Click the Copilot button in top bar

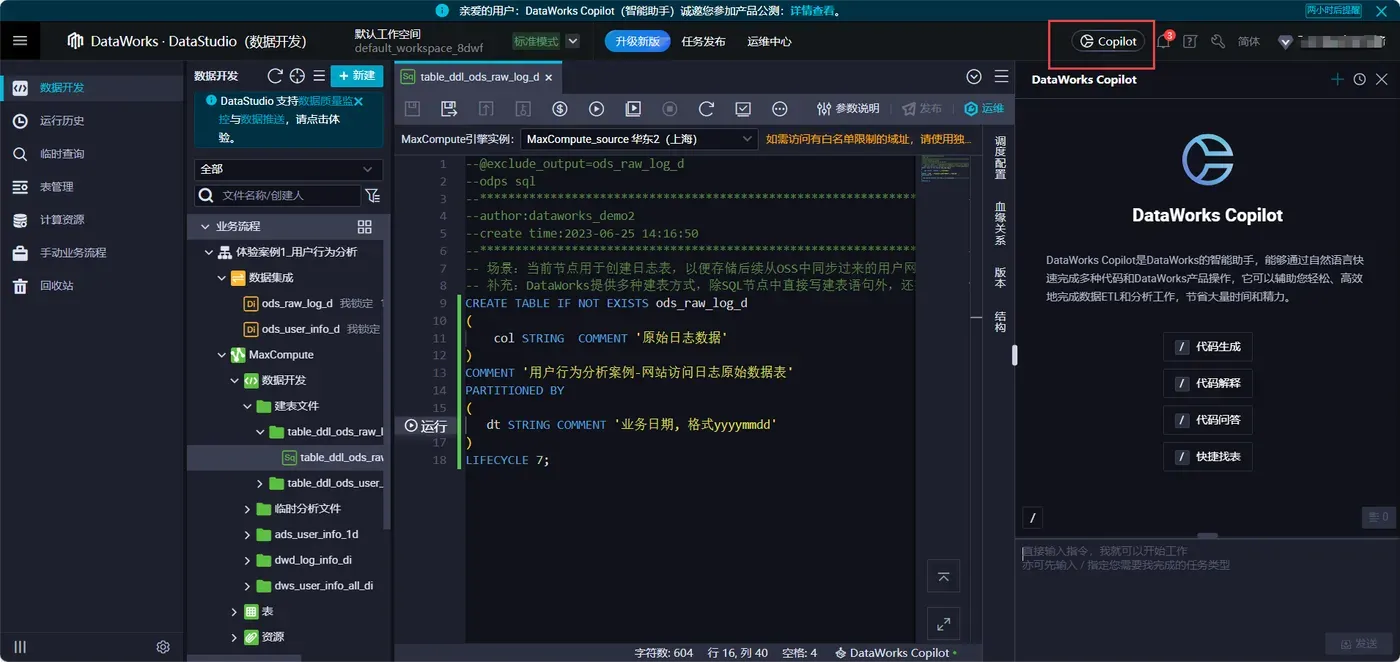(x=1109, y=41)
